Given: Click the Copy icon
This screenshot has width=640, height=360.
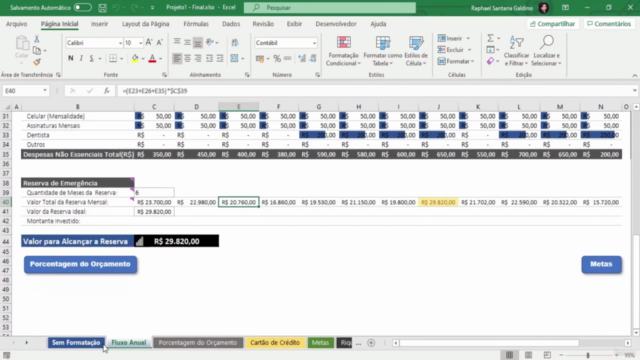Looking at the screenshot, I should pyautogui.click(x=37, y=51).
